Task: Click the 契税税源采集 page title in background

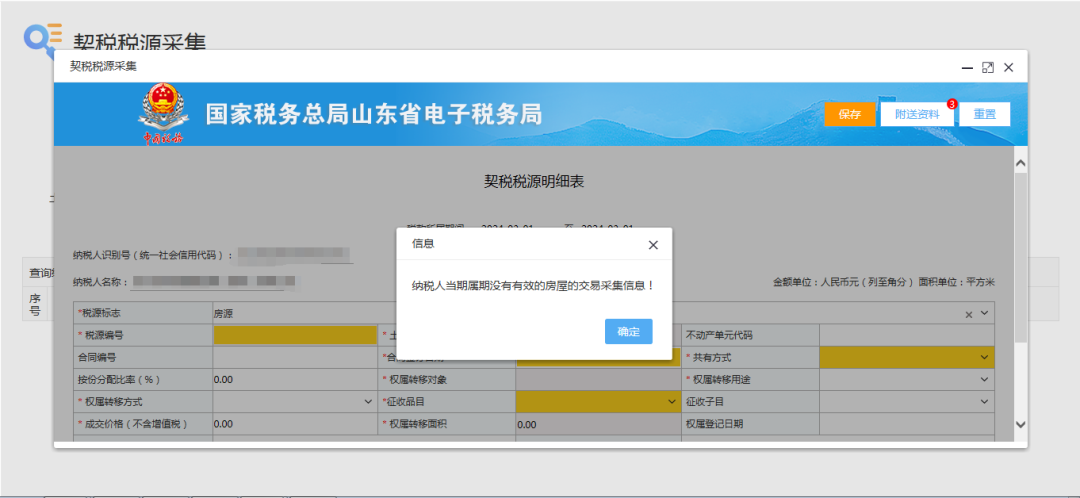Action: pos(139,43)
